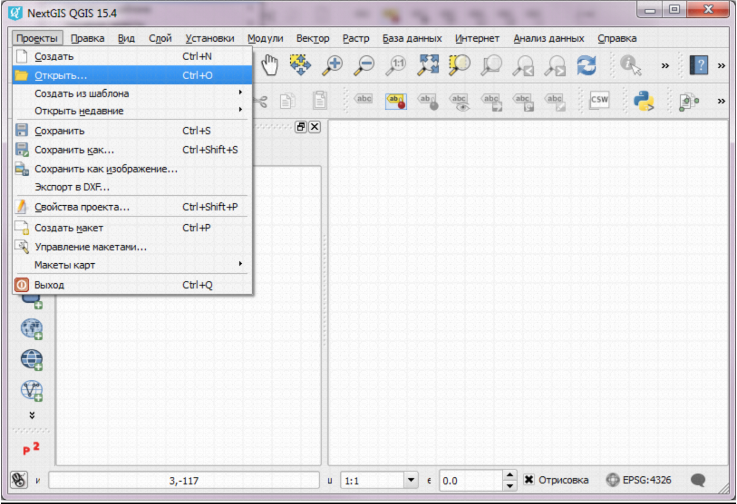Select Экспорт в DXF… entry
The image size is (737, 504).
point(131,187)
